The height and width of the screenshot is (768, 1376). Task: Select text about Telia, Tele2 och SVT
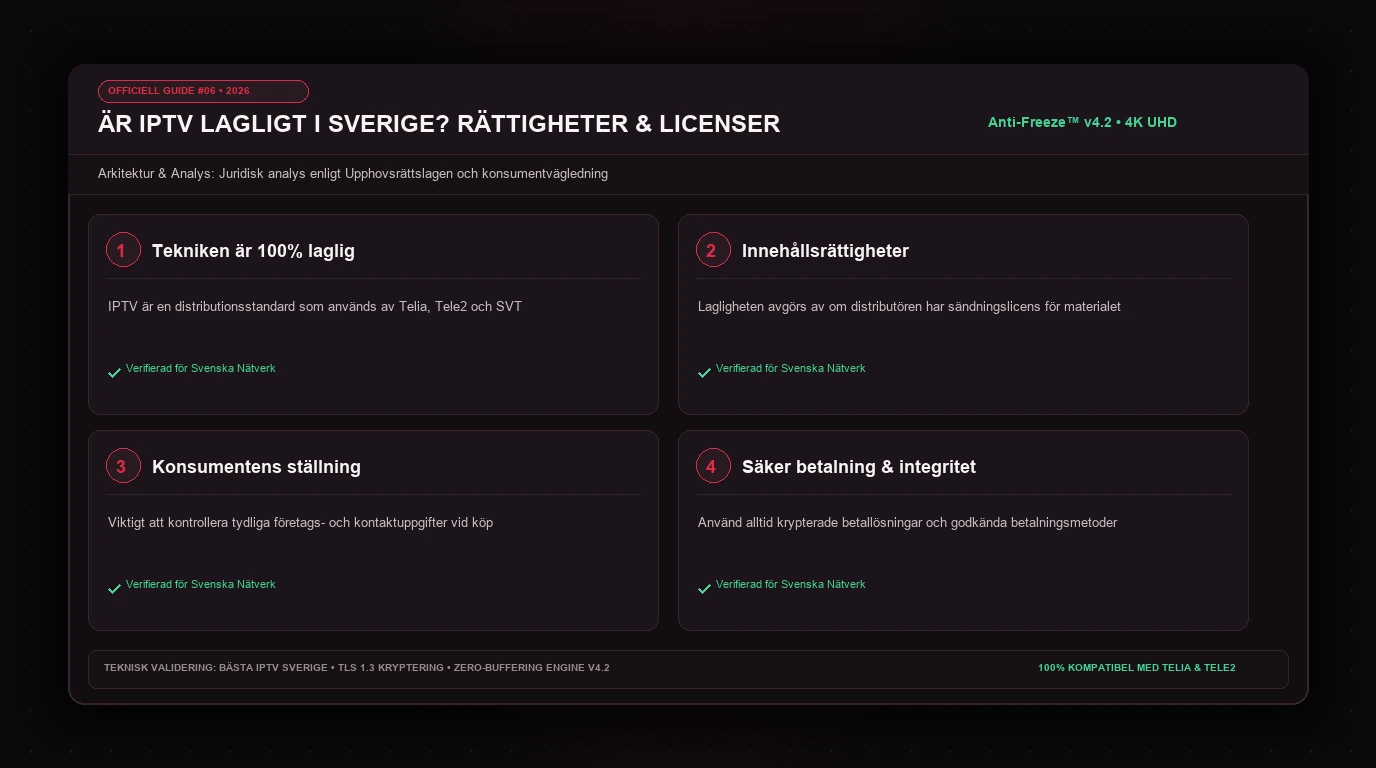(x=315, y=306)
